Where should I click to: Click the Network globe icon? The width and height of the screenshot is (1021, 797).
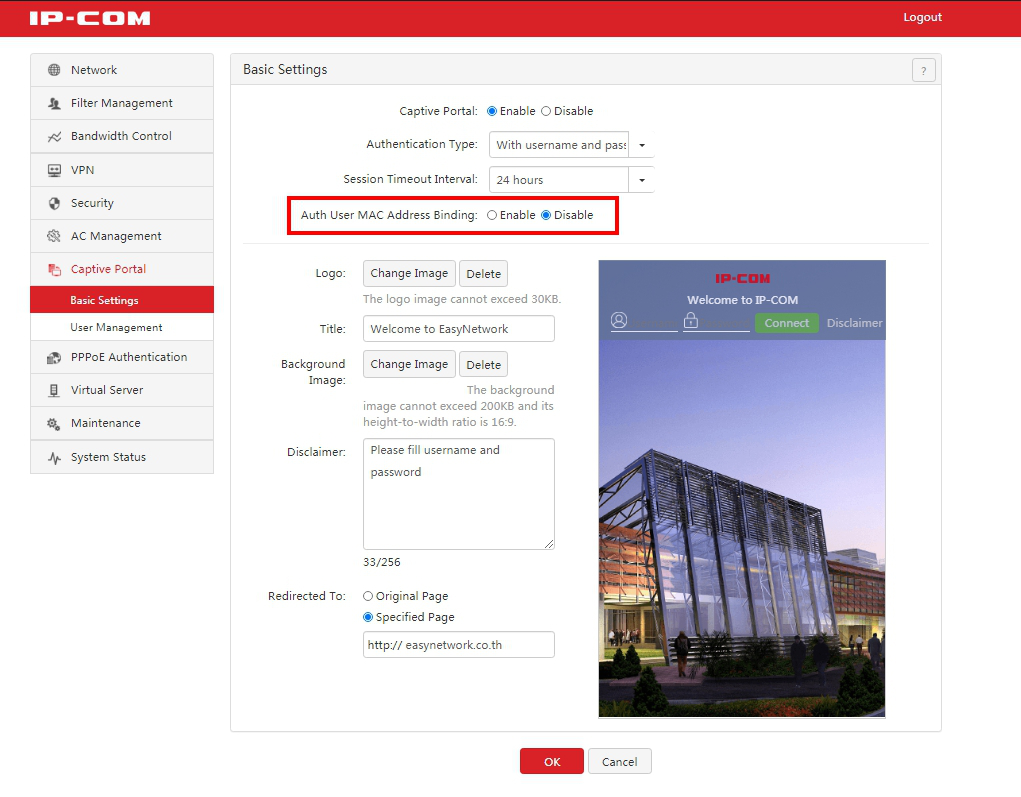pos(54,70)
